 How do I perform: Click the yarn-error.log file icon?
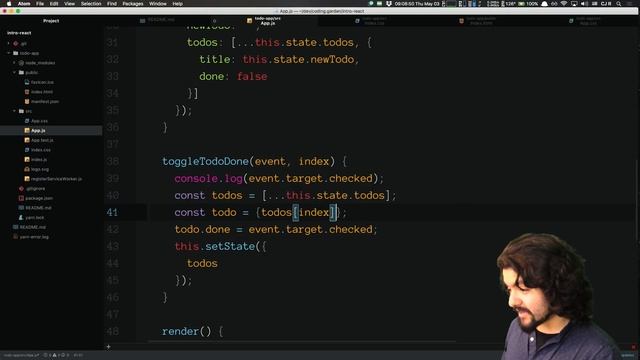(16, 237)
